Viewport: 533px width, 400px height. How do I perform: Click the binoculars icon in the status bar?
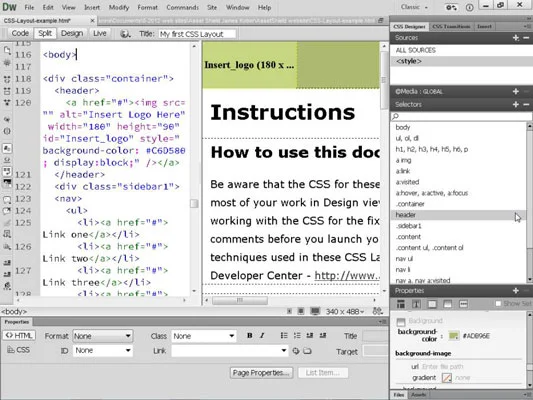pyautogui.click(x=378, y=311)
